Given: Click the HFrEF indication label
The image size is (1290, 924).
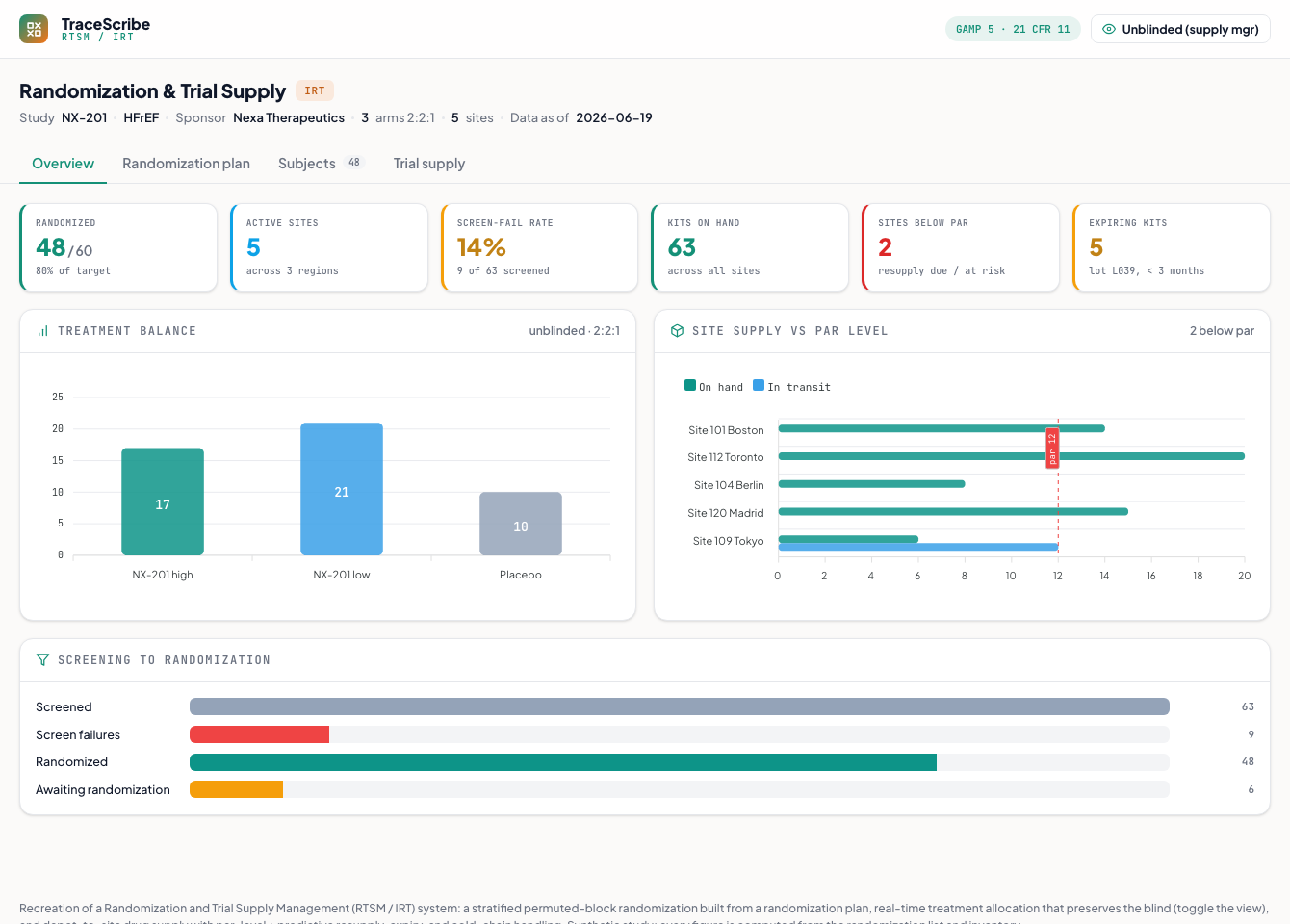Looking at the screenshot, I should [x=142, y=117].
